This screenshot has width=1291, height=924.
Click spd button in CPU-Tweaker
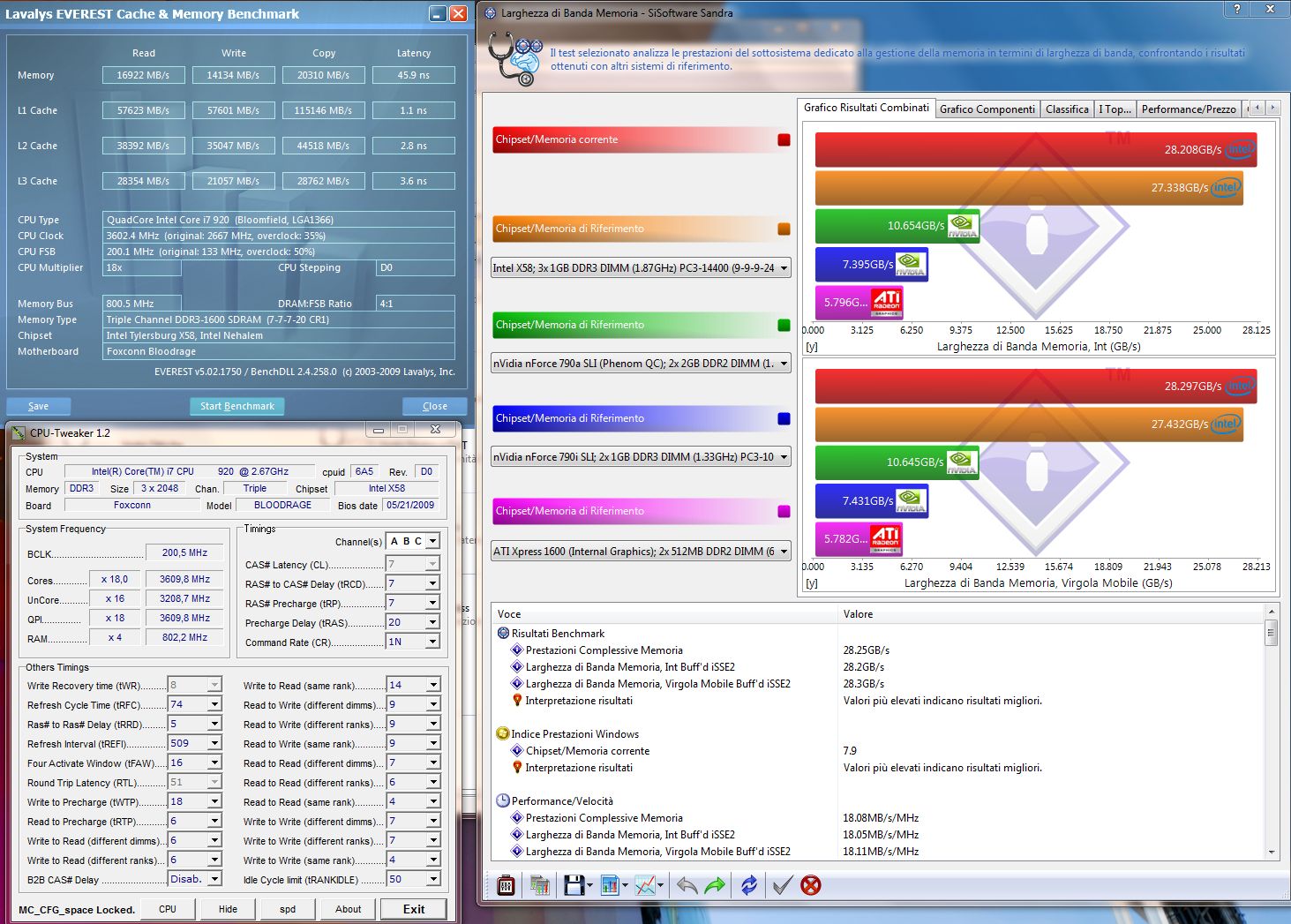288,909
